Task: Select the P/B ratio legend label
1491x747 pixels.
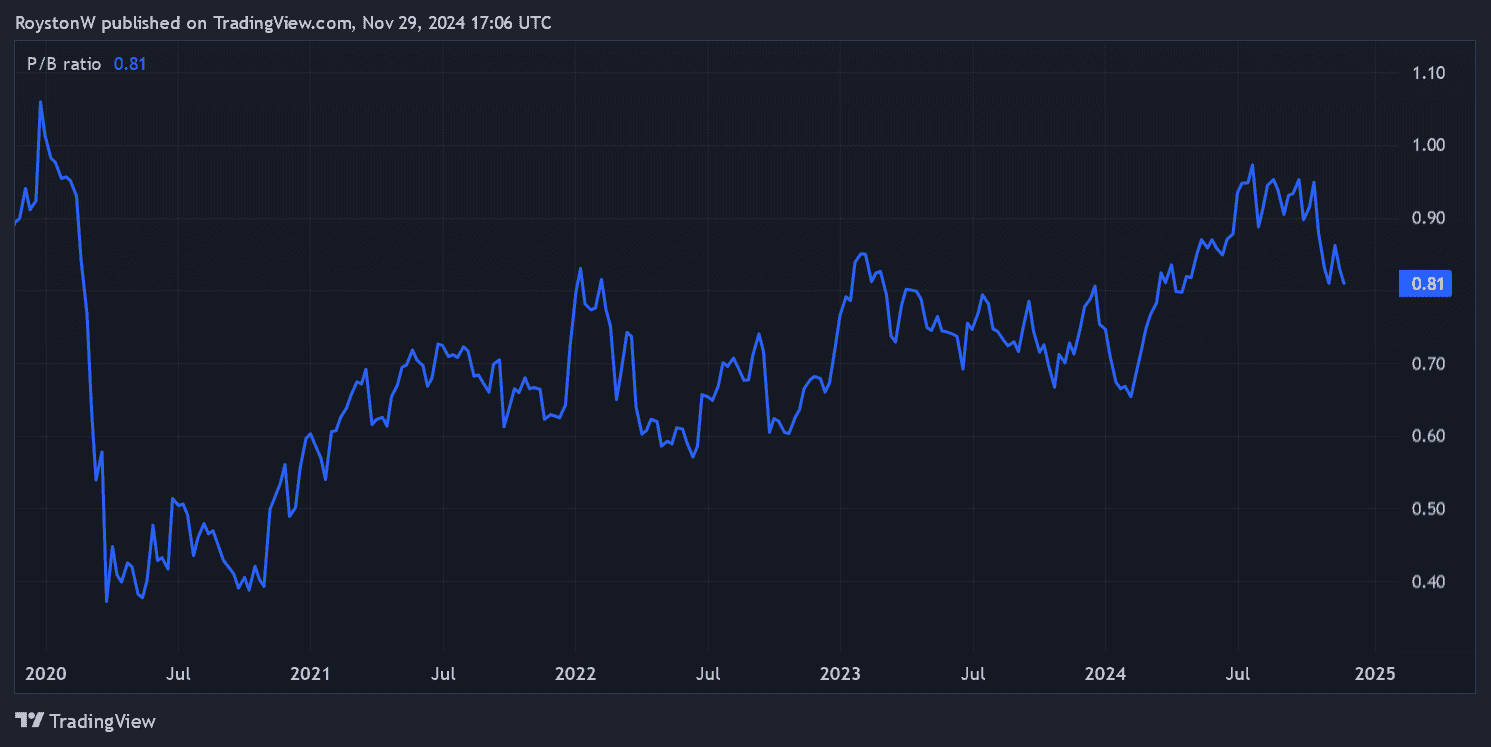Action: [x=64, y=64]
